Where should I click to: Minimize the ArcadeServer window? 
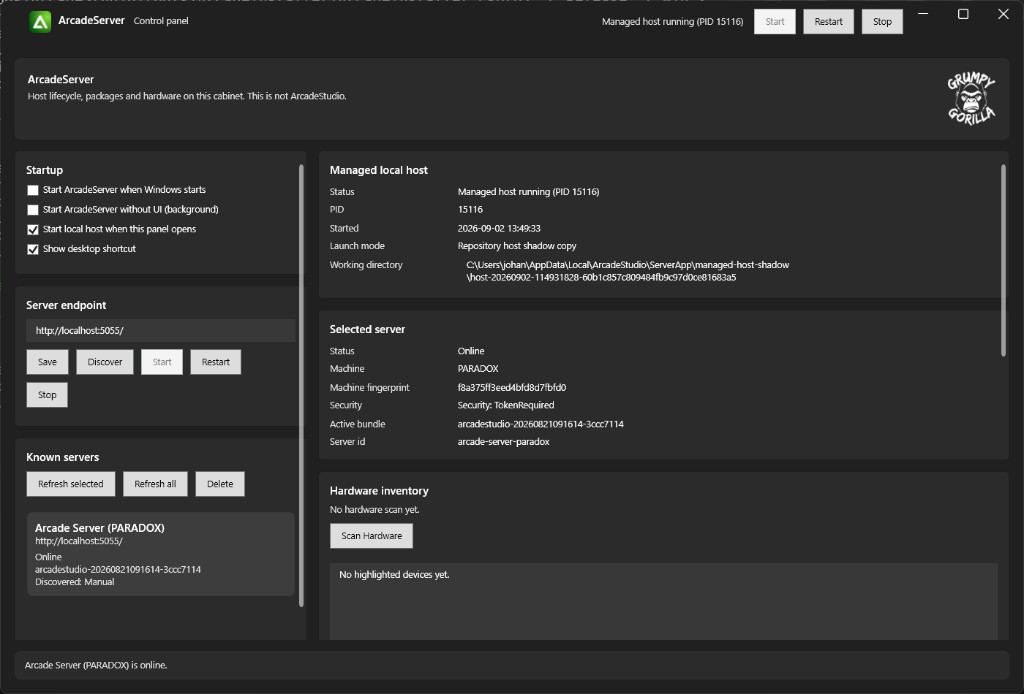coord(923,14)
